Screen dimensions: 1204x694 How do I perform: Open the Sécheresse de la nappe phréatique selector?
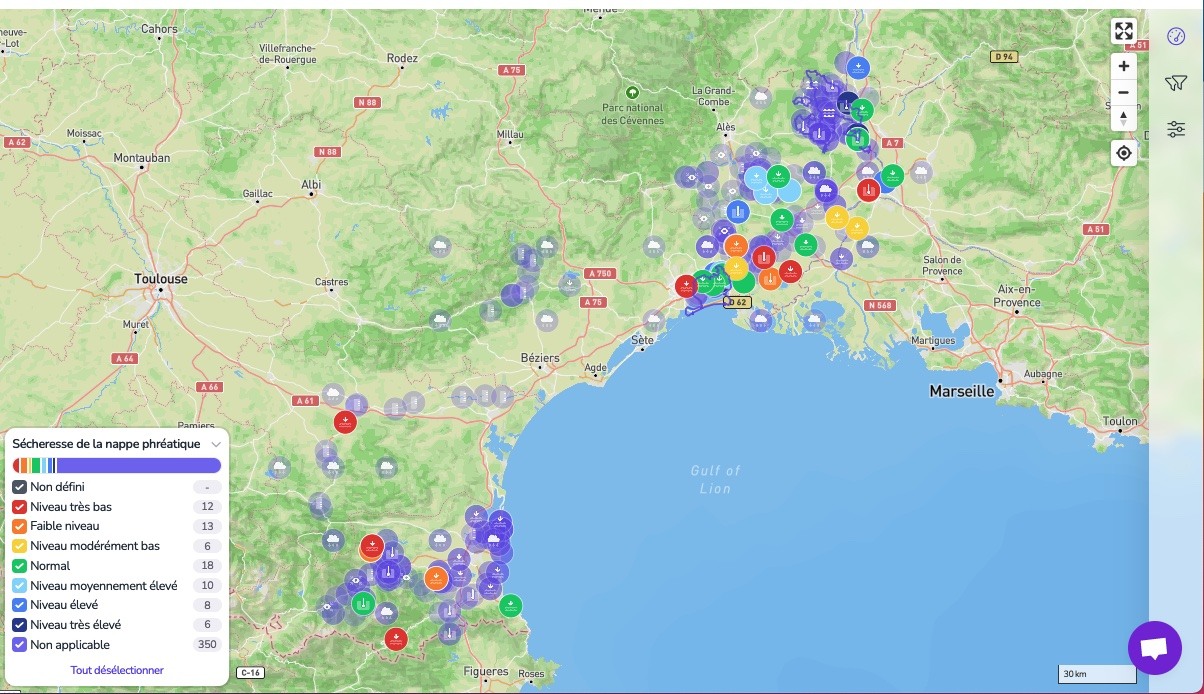[x=106, y=444]
